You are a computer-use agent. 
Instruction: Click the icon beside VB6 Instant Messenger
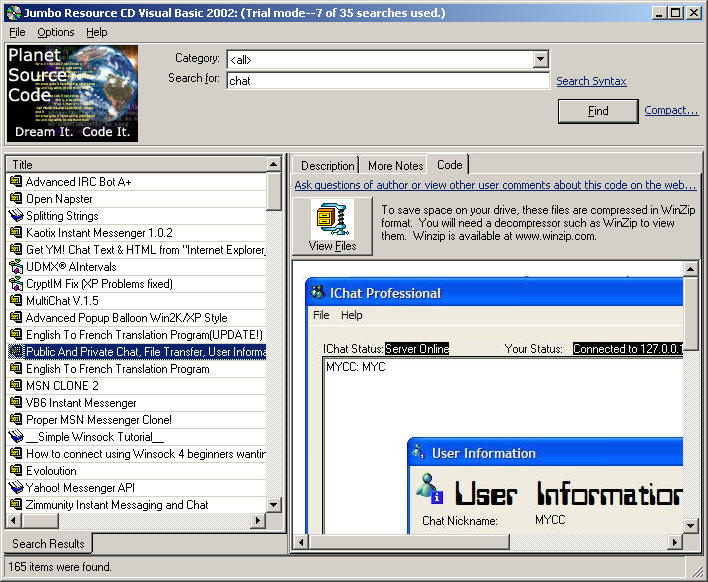point(16,402)
